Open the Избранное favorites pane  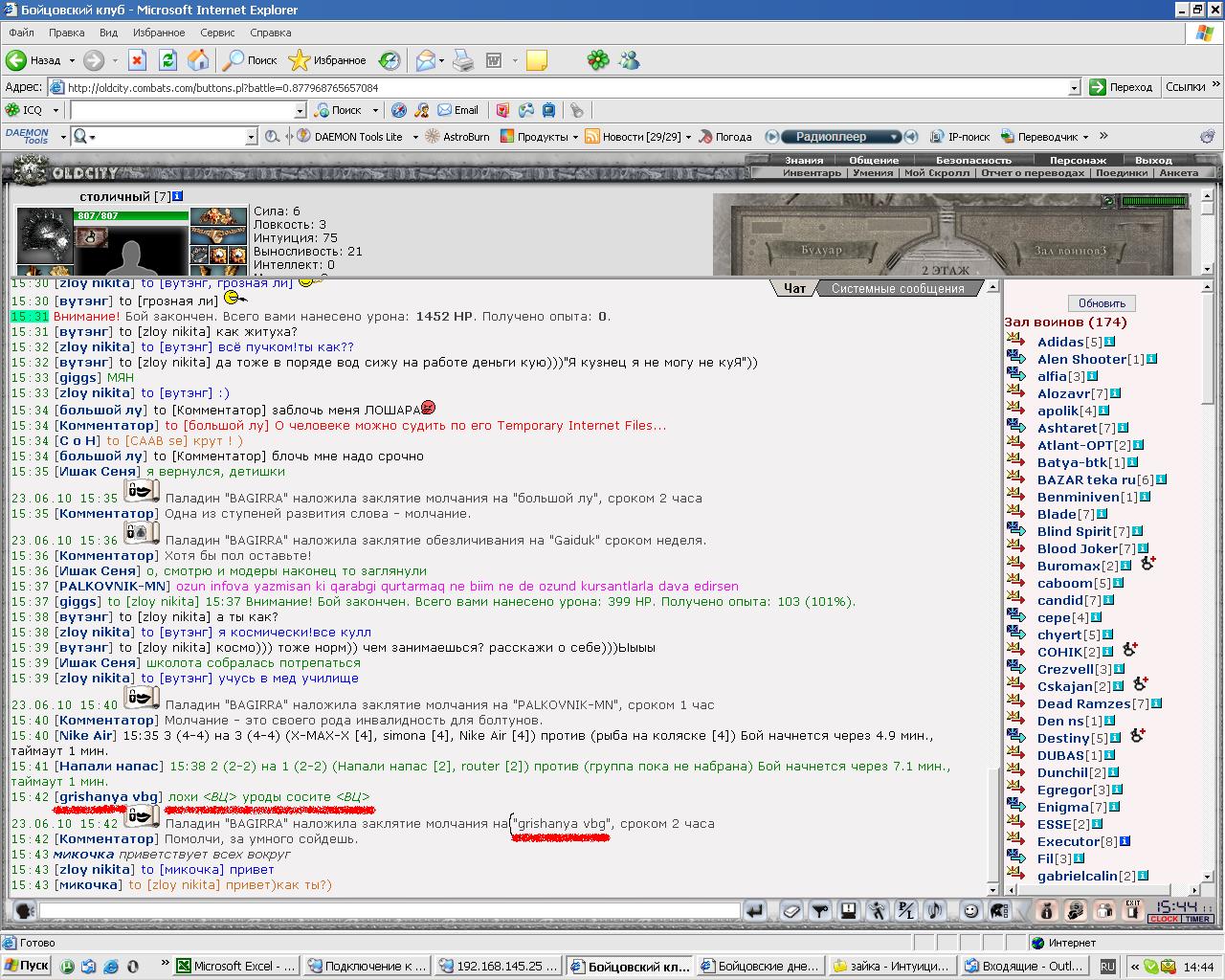[327, 60]
